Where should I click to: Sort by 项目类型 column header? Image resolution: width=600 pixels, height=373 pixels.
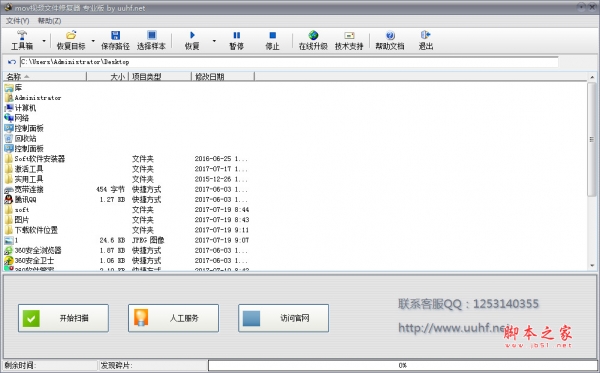[x=160, y=77]
